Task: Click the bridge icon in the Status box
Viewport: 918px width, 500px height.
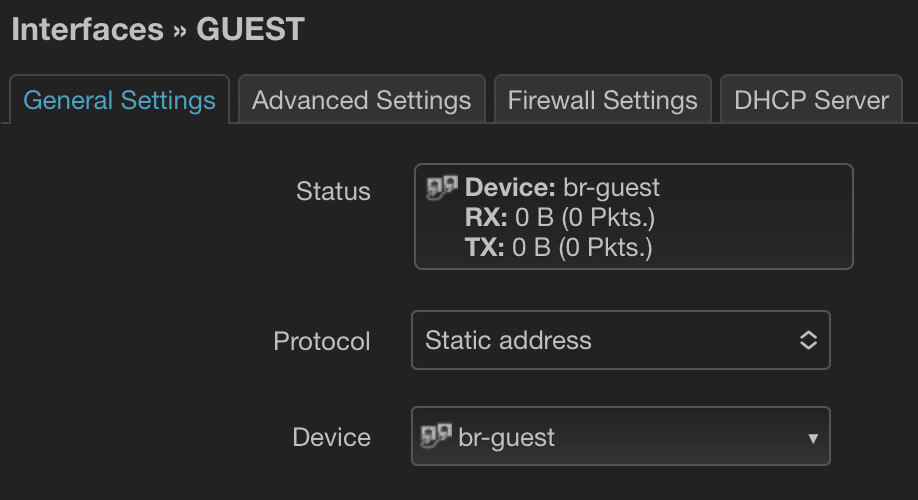Action: click(441, 186)
